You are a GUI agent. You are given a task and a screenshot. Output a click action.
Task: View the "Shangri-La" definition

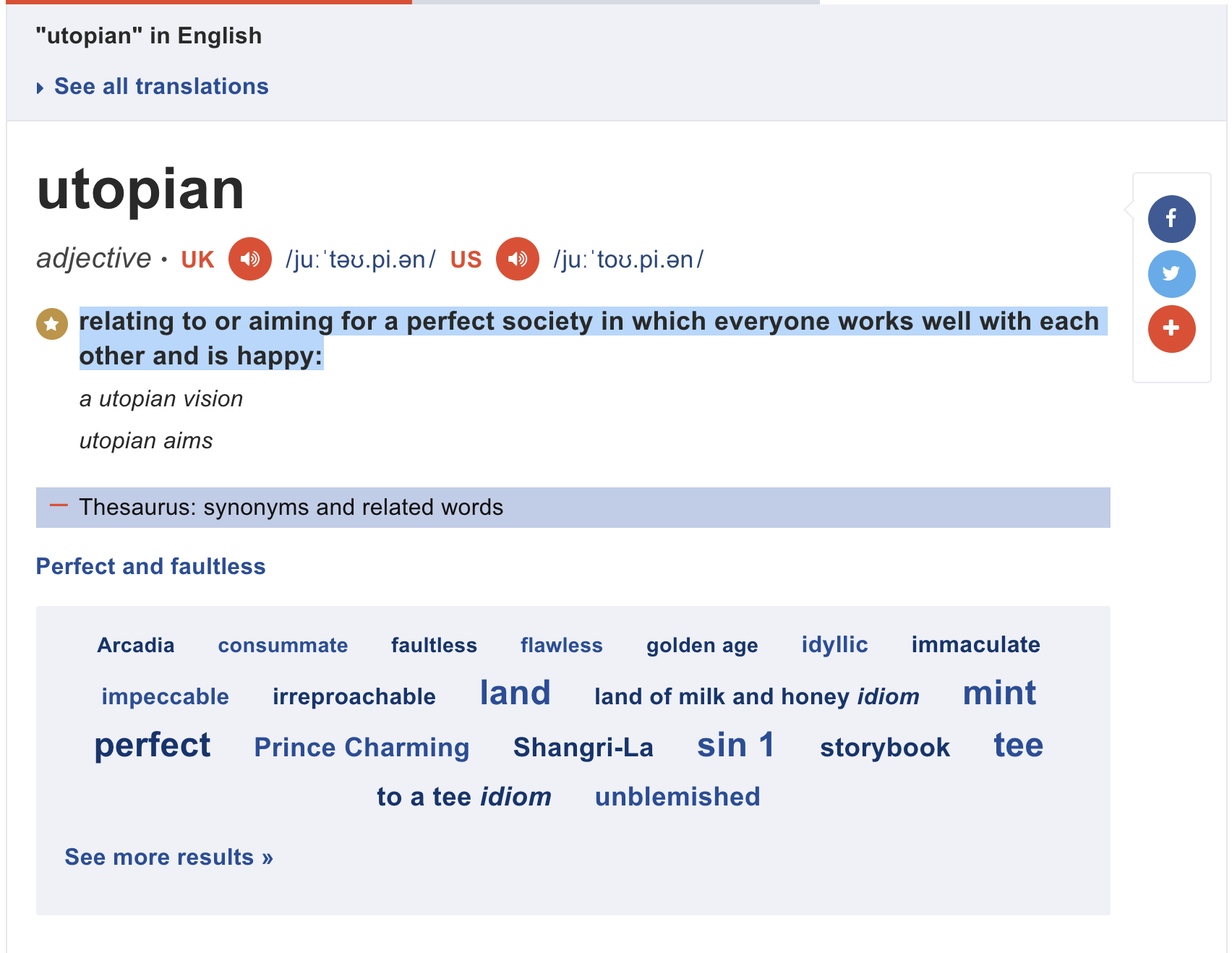point(583,747)
